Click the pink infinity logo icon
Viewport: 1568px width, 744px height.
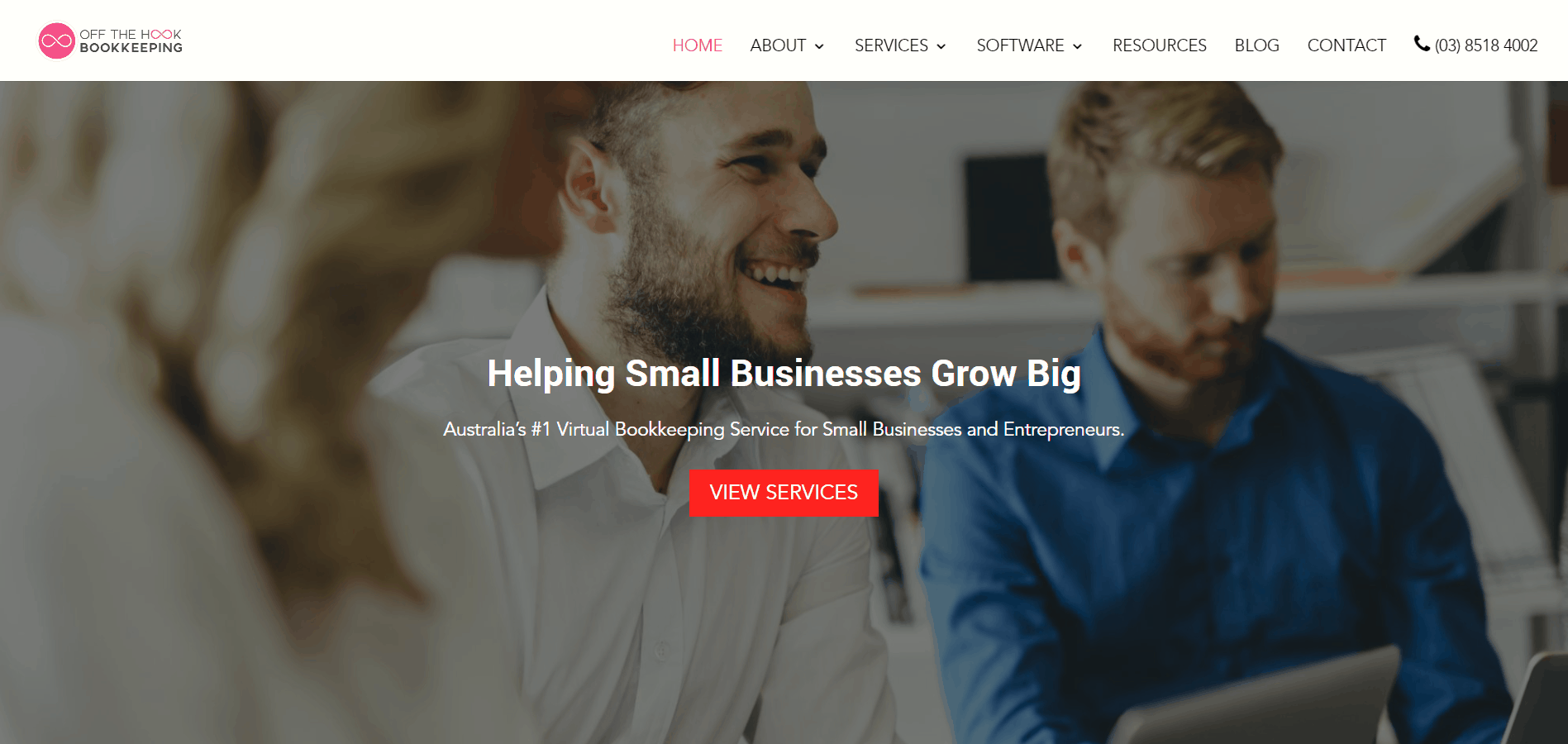tap(56, 41)
